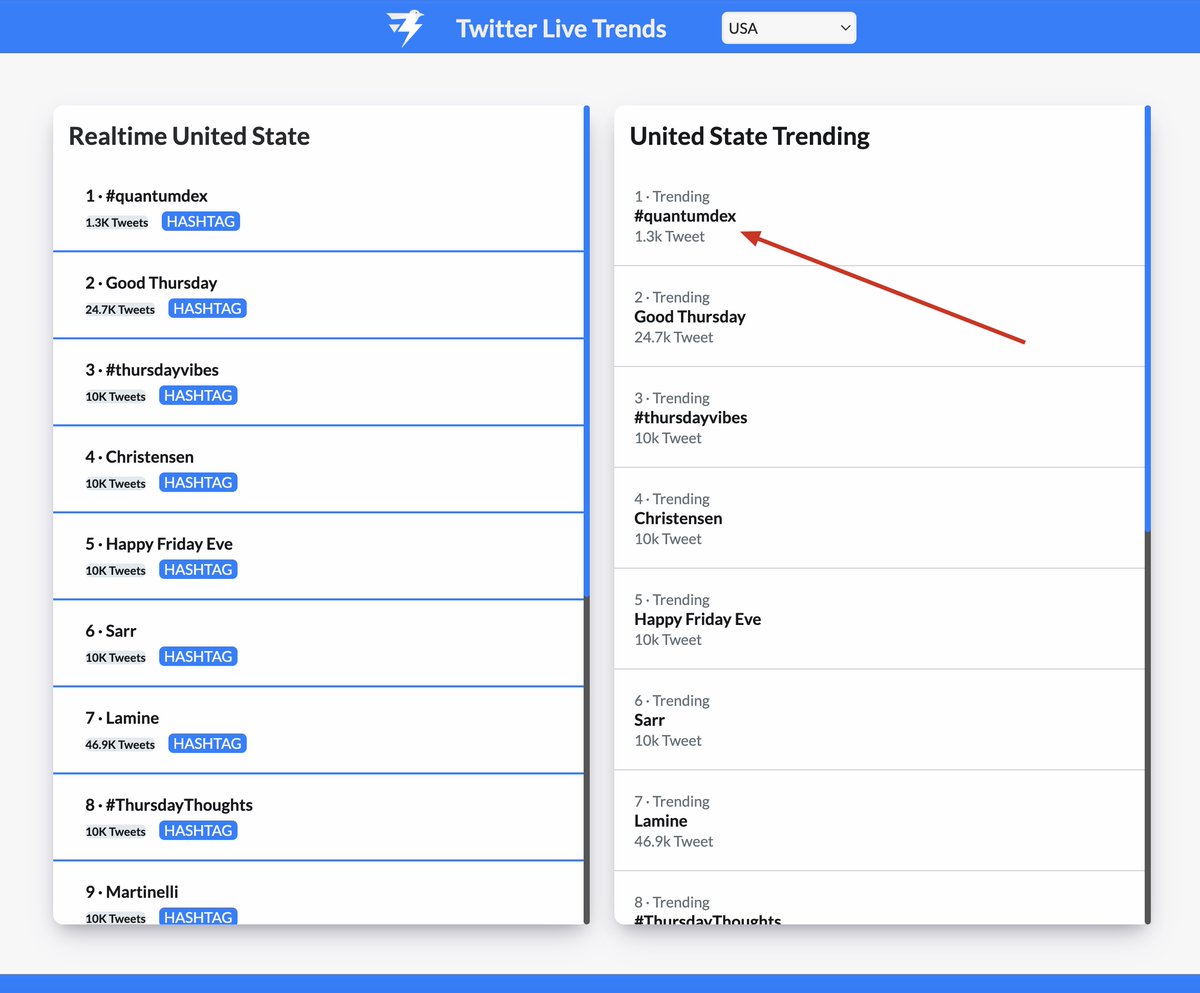Open Lamine in the Realtime list

coord(132,718)
